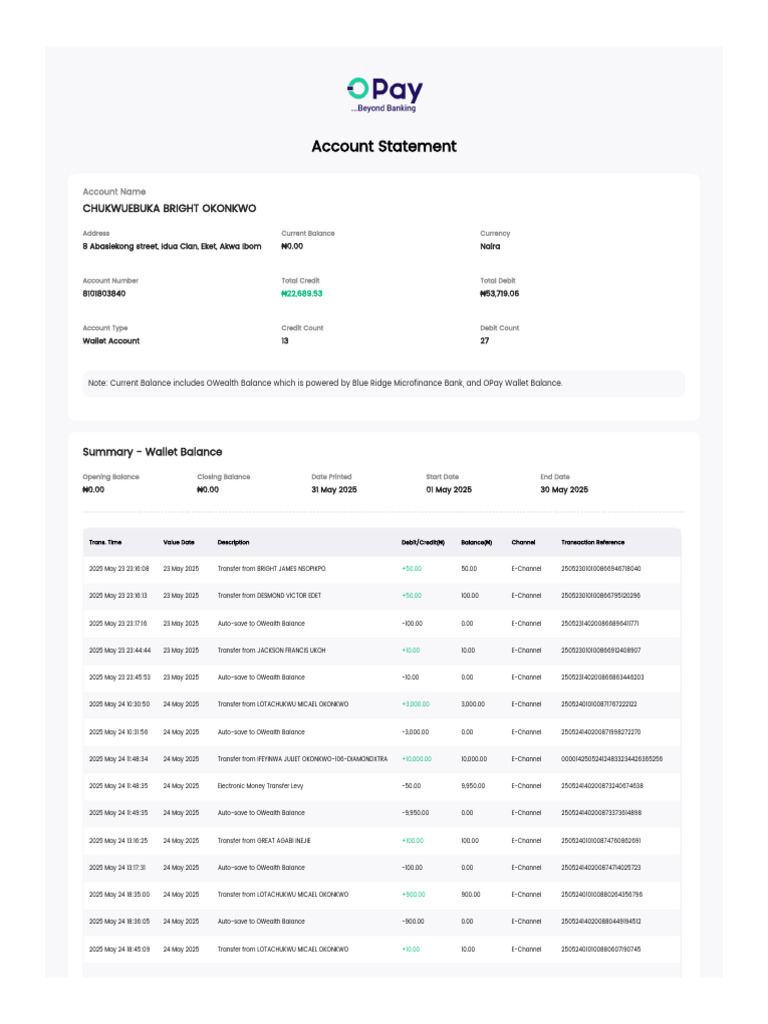Click the Date Printed value 31 May 2025
Image resolution: width=768 pixels, height=1024 pixels.
click(334, 490)
